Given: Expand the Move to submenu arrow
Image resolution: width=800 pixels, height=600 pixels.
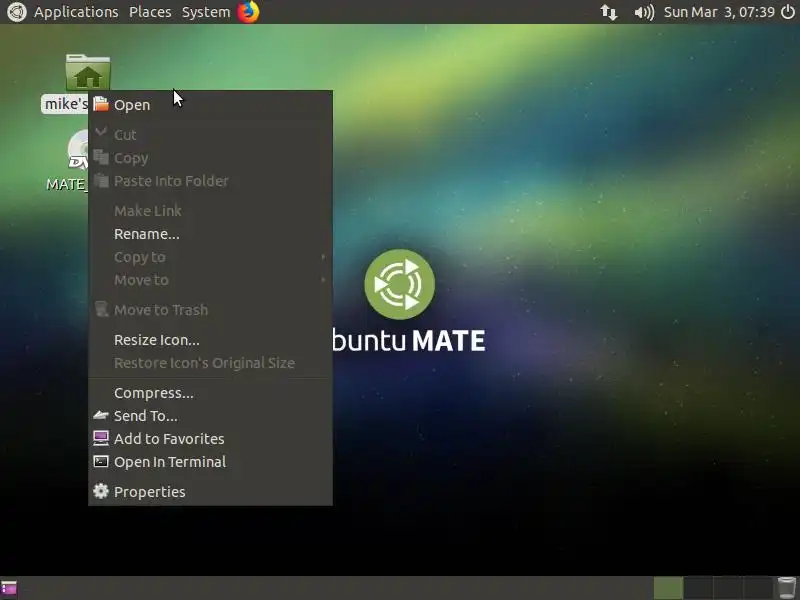Looking at the screenshot, I should (323, 280).
